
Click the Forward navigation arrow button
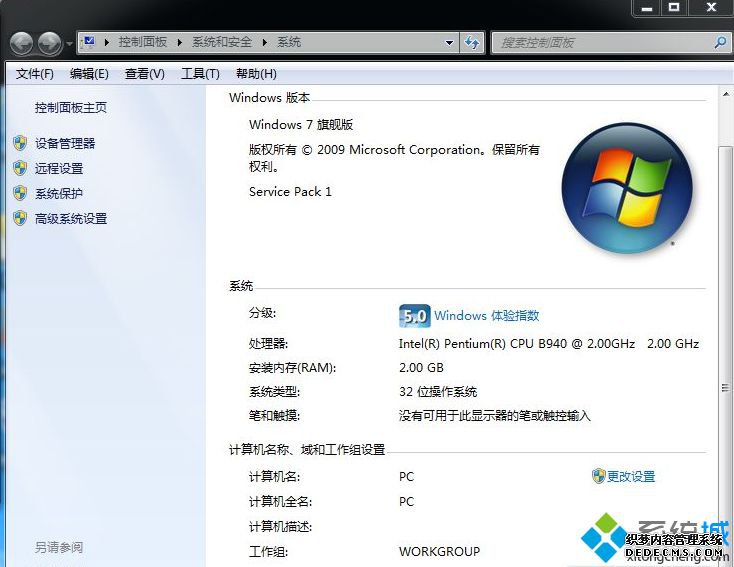point(50,44)
